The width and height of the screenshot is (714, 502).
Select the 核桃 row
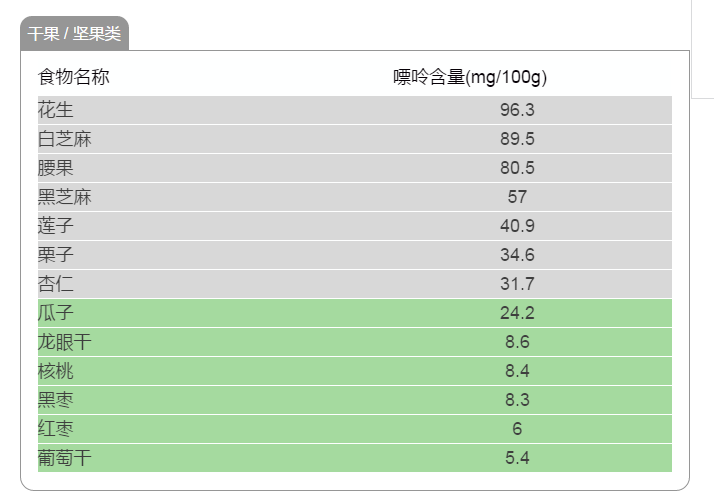(355, 371)
